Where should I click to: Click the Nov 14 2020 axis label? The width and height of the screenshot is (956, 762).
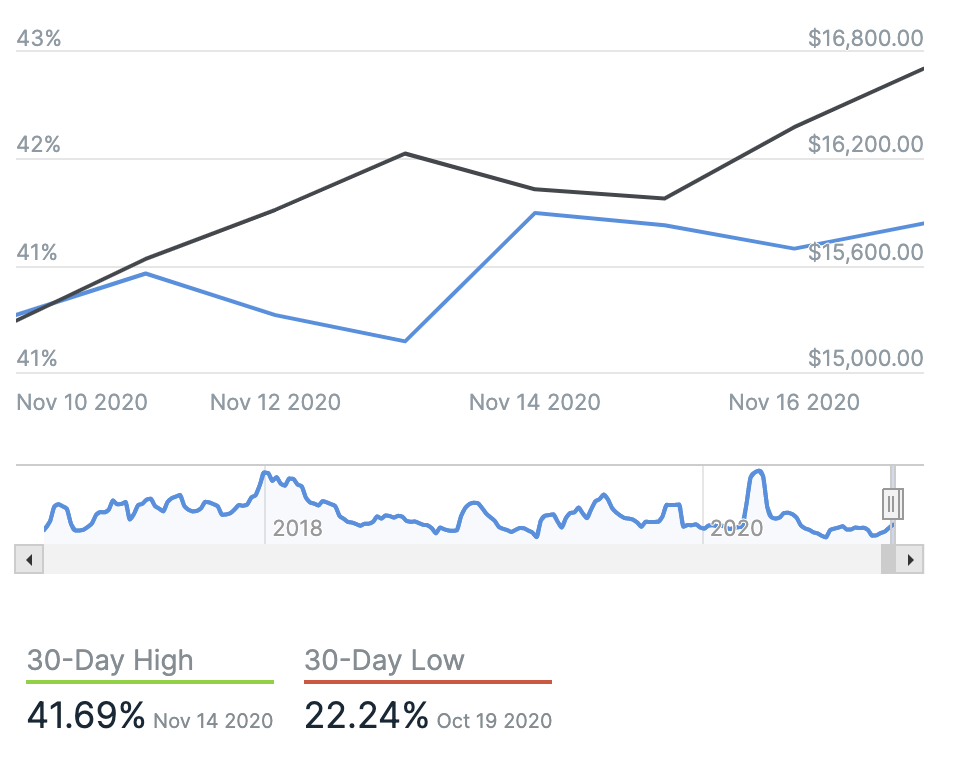pyautogui.click(x=535, y=402)
